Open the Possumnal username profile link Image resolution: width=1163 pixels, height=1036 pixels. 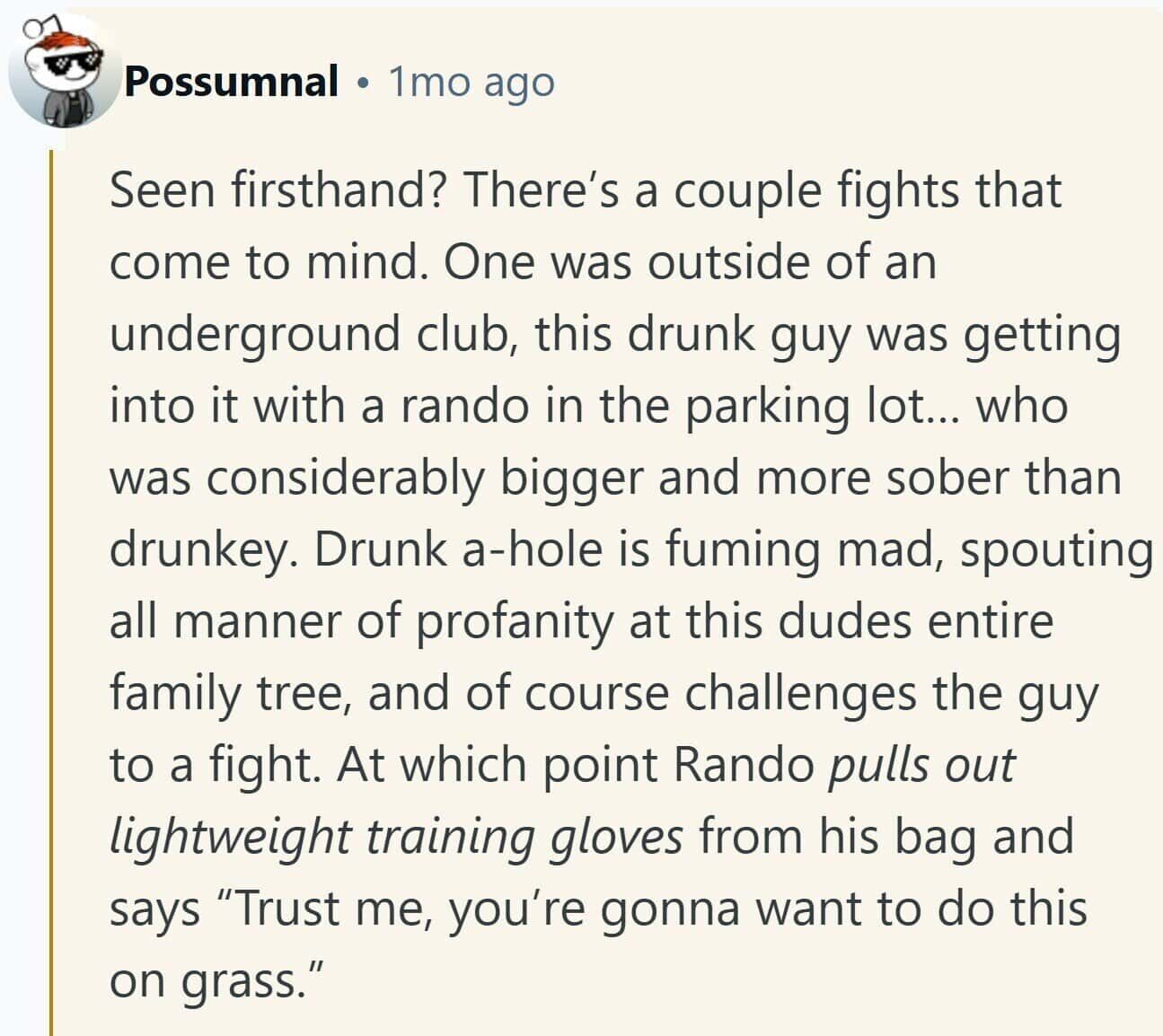coord(231,83)
